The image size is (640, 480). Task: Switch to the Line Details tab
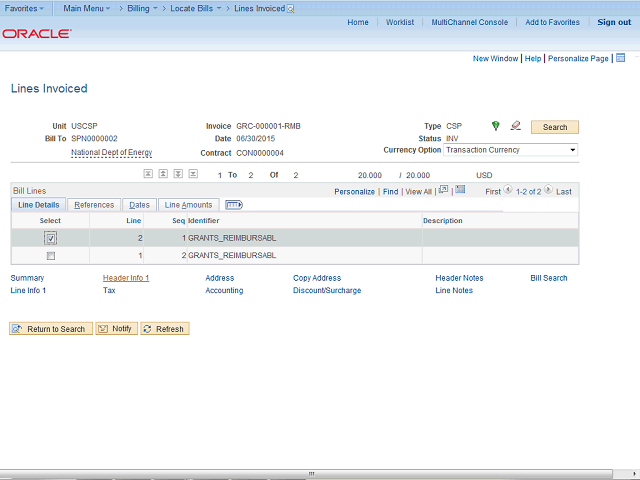pos(39,205)
